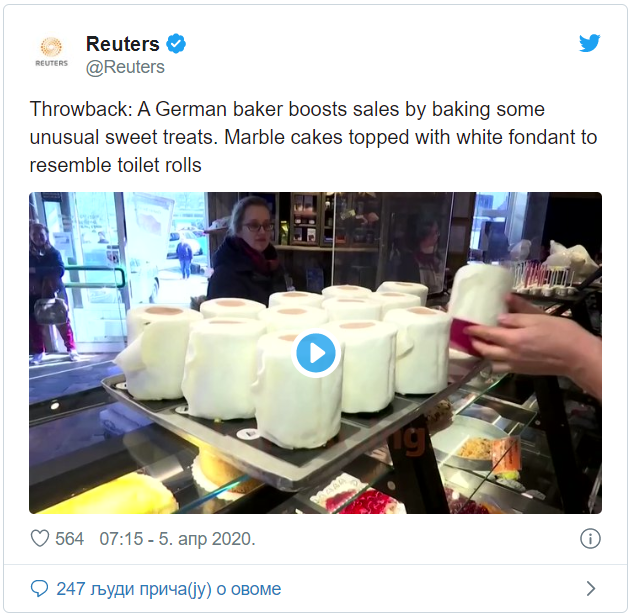Click the blue verified badge
The image size is (631, 616).
[176, 43]
